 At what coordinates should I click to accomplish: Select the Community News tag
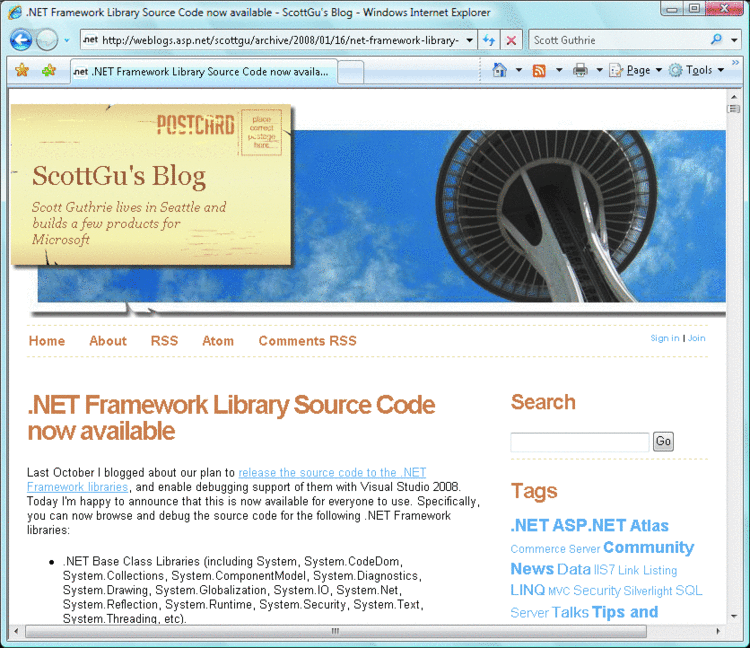click(x=649, y=547)
